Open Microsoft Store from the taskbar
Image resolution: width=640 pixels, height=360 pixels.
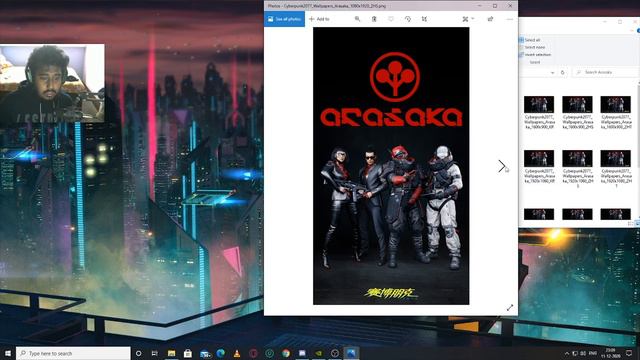click(188, 353)
